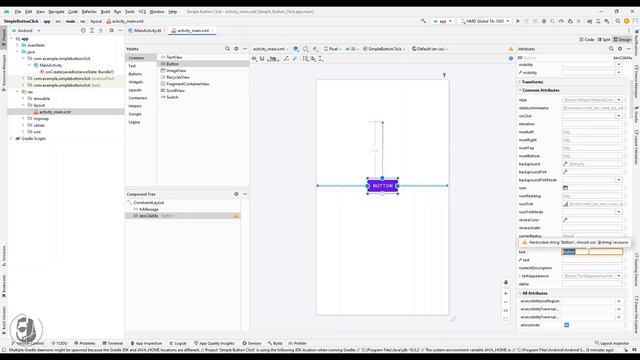The width and height of the screenshot is (640, 360).
Task: Switch to Design view mode
Action: pos(622,40)
